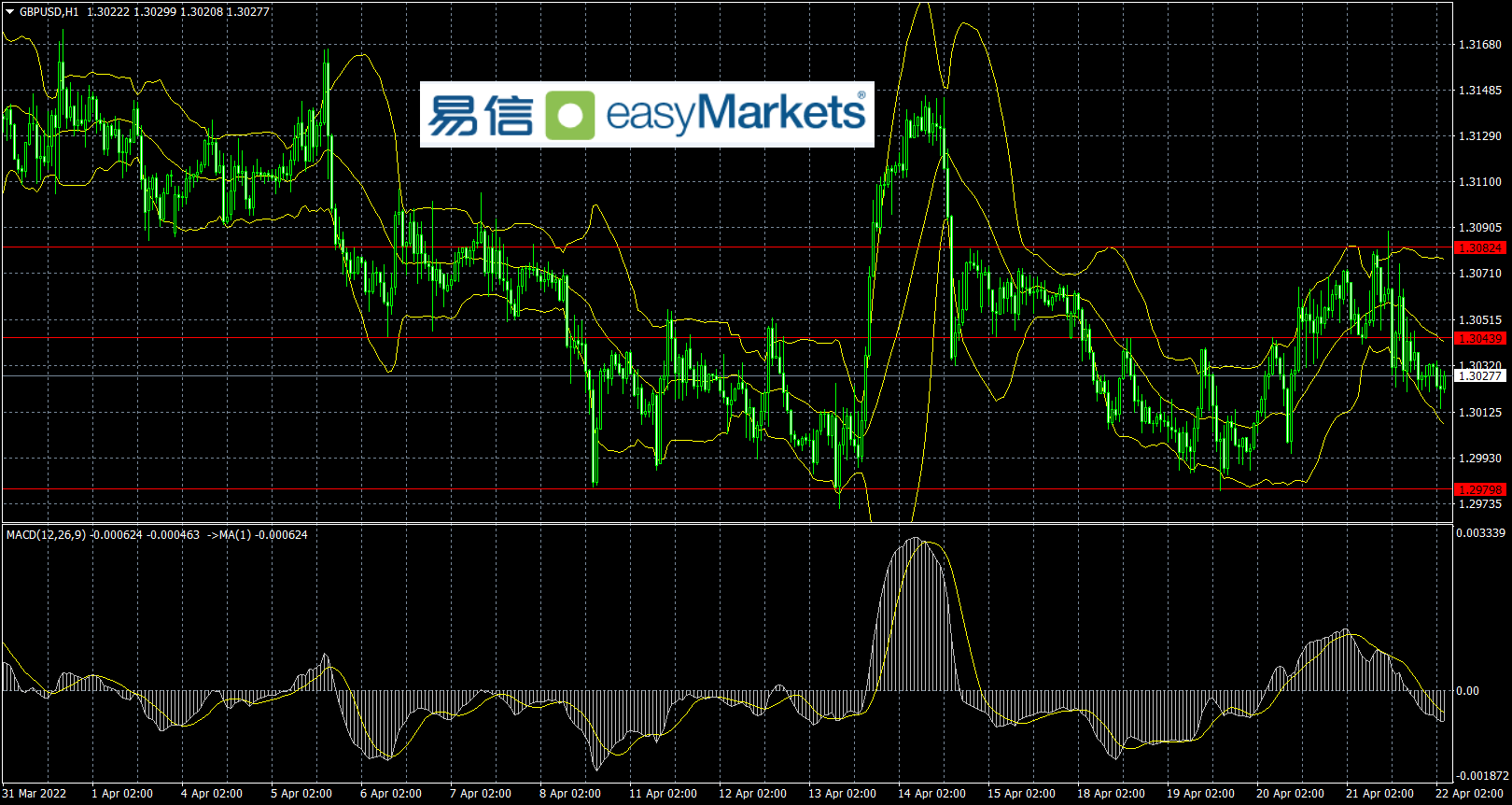
Task: Select the red horizontal line at 1.30824
Action: (x=727, y=247)
